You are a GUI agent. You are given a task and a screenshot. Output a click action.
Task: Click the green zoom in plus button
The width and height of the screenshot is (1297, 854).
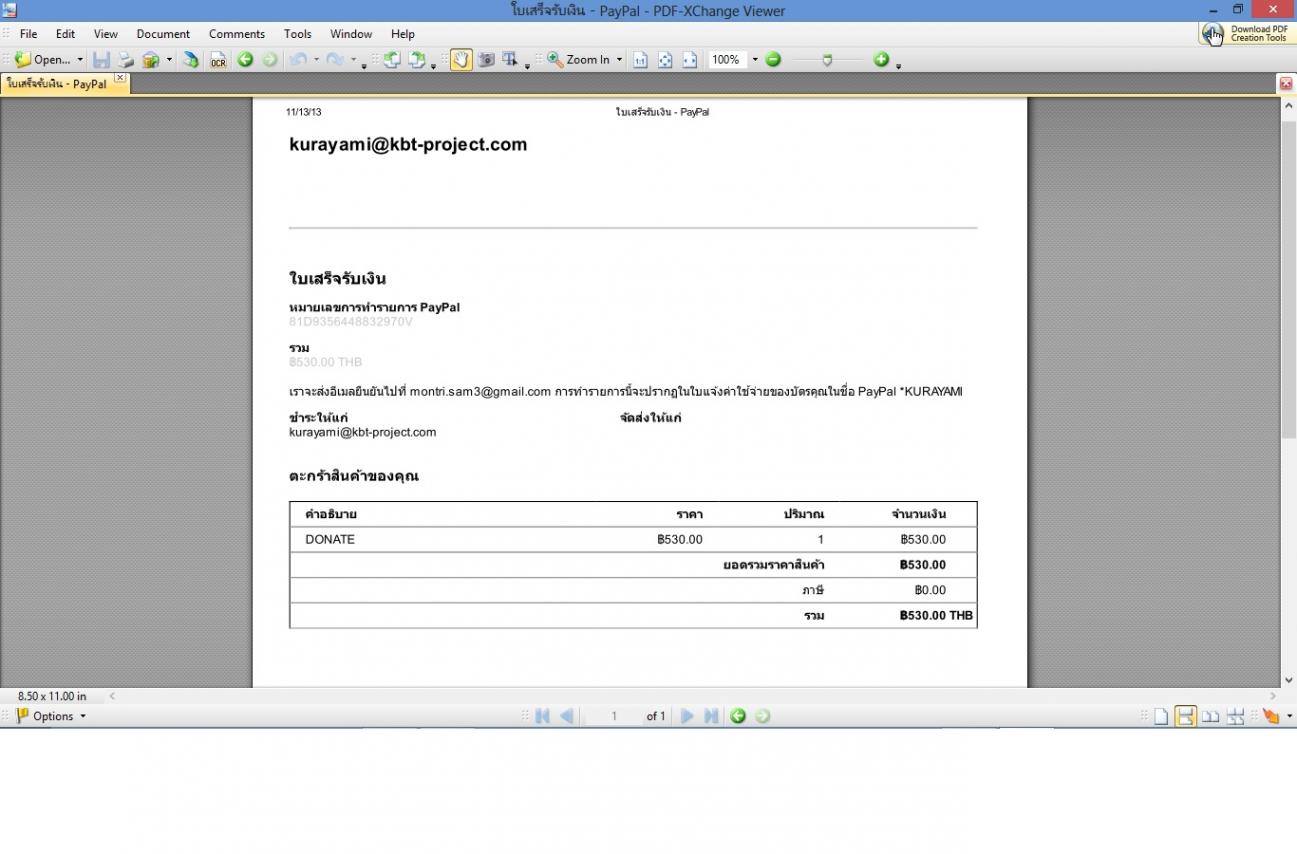point(881,60)
